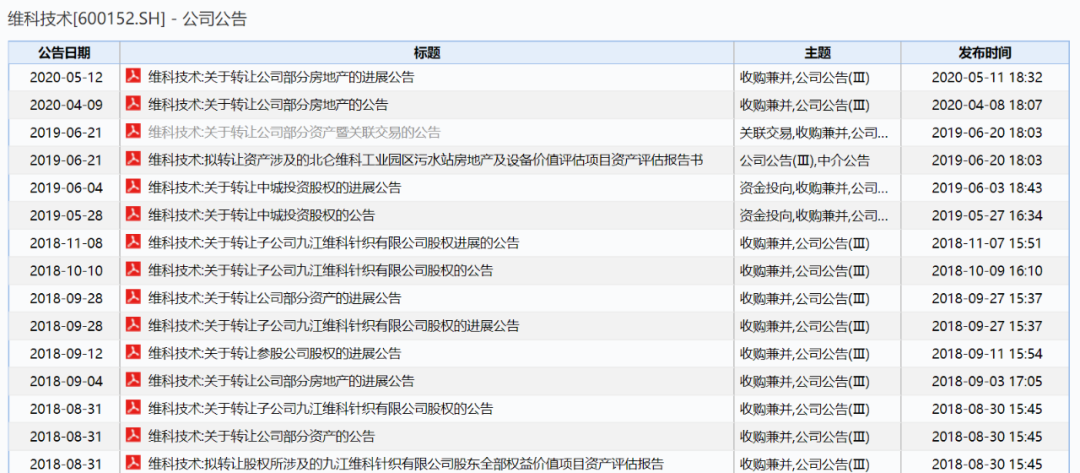Open PDF icon for 2020-04-09 转让公司部分房地产的公告
The height and width of the screenshot is (473, 1080).
[x=133, y=104]
